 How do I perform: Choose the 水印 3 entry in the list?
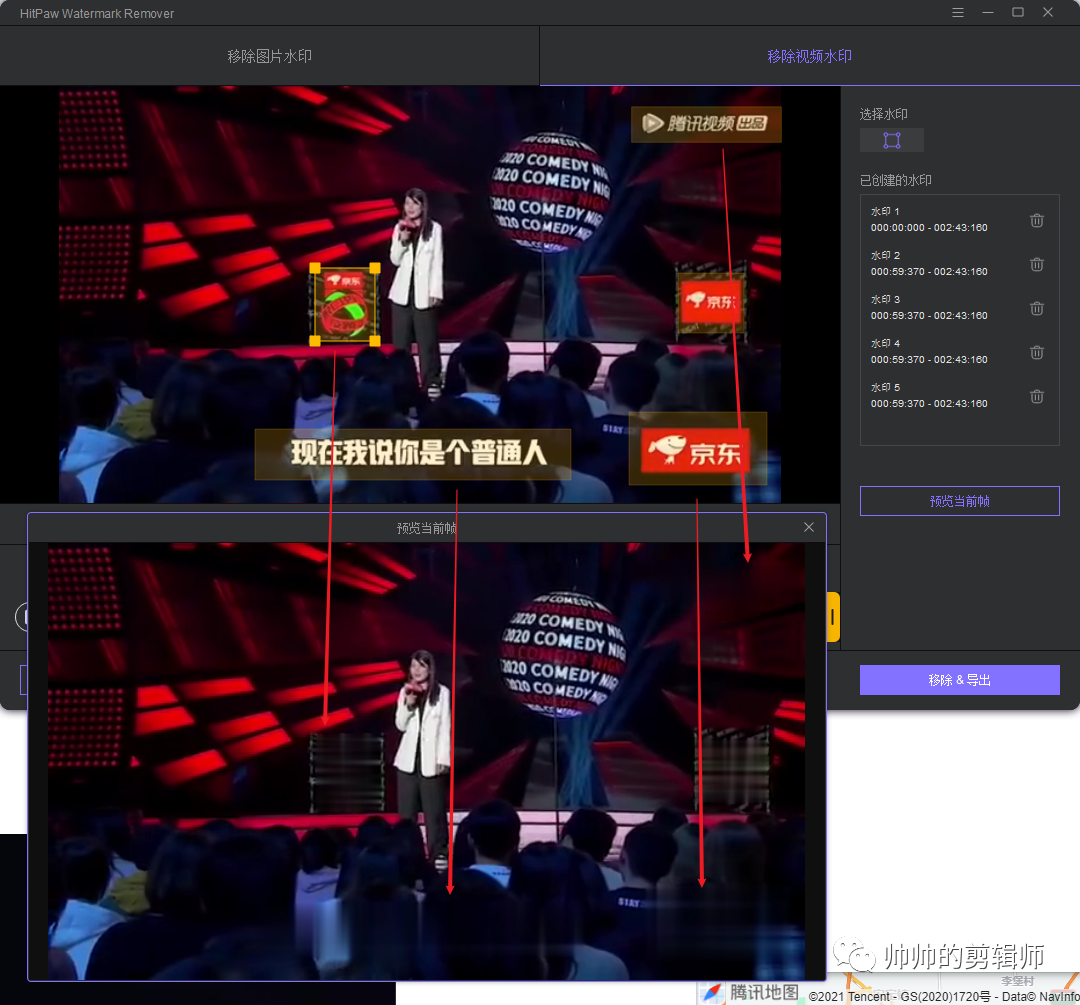coord(959,307)
